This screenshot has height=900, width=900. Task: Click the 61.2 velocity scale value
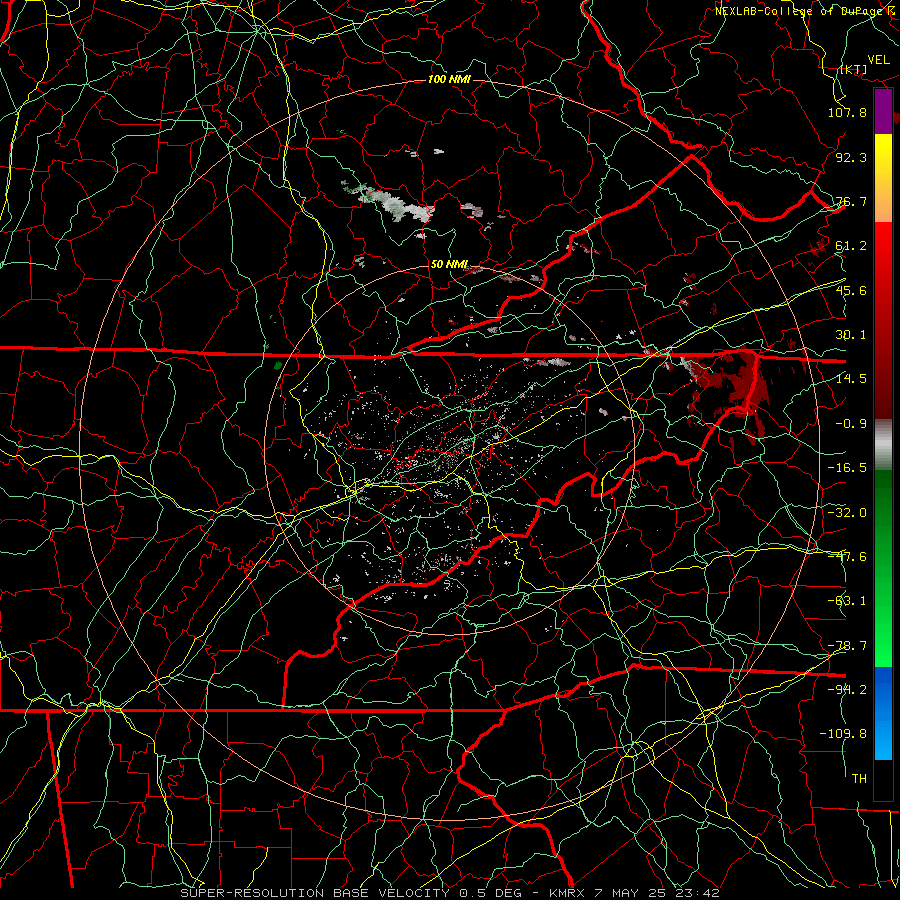pos(851,246)
